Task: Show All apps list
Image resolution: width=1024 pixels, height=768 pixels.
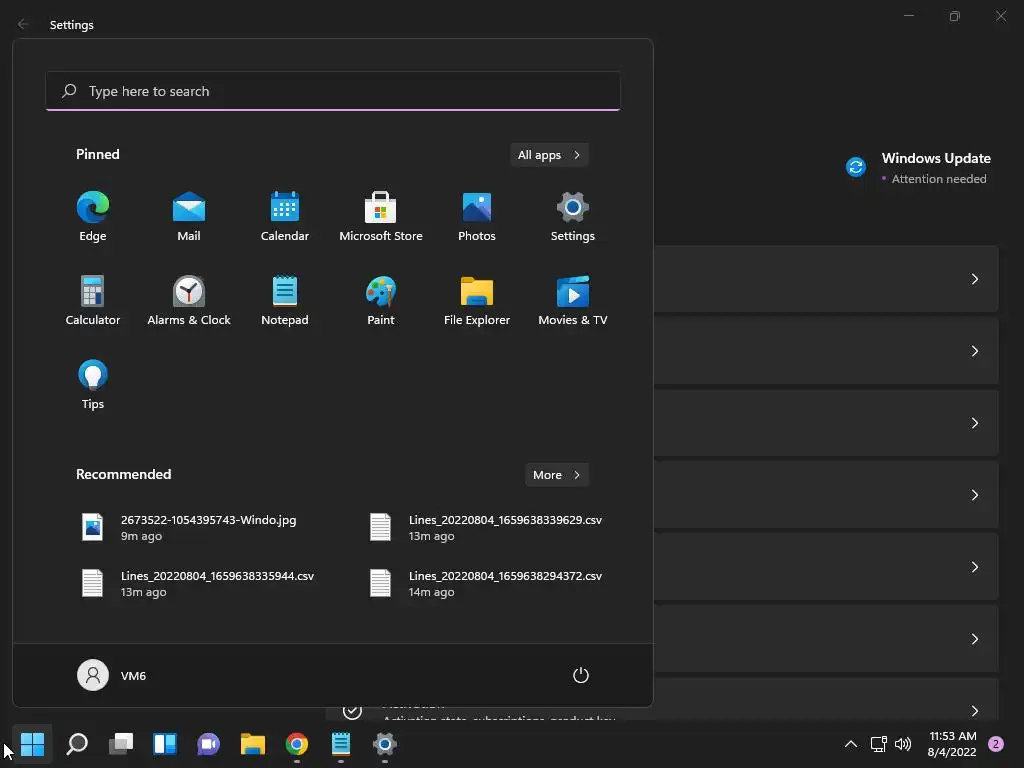Action: (x=549, y=155)
